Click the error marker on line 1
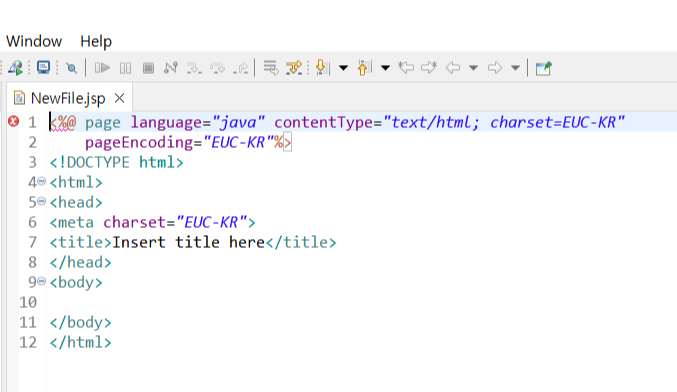The image size is (677, 392). click(13, 121)
